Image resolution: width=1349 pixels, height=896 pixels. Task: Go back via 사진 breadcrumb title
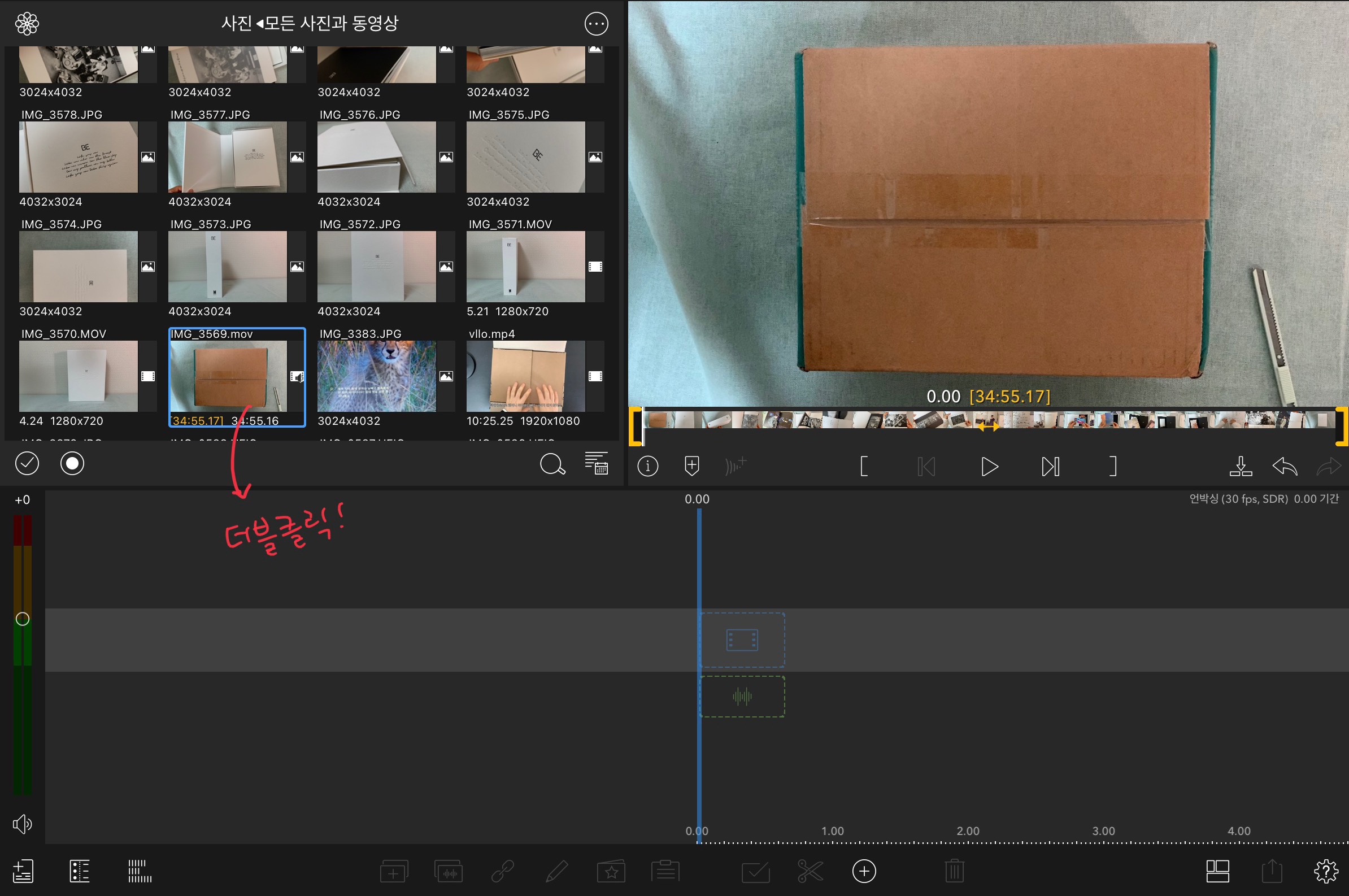[x=237, y=23]
